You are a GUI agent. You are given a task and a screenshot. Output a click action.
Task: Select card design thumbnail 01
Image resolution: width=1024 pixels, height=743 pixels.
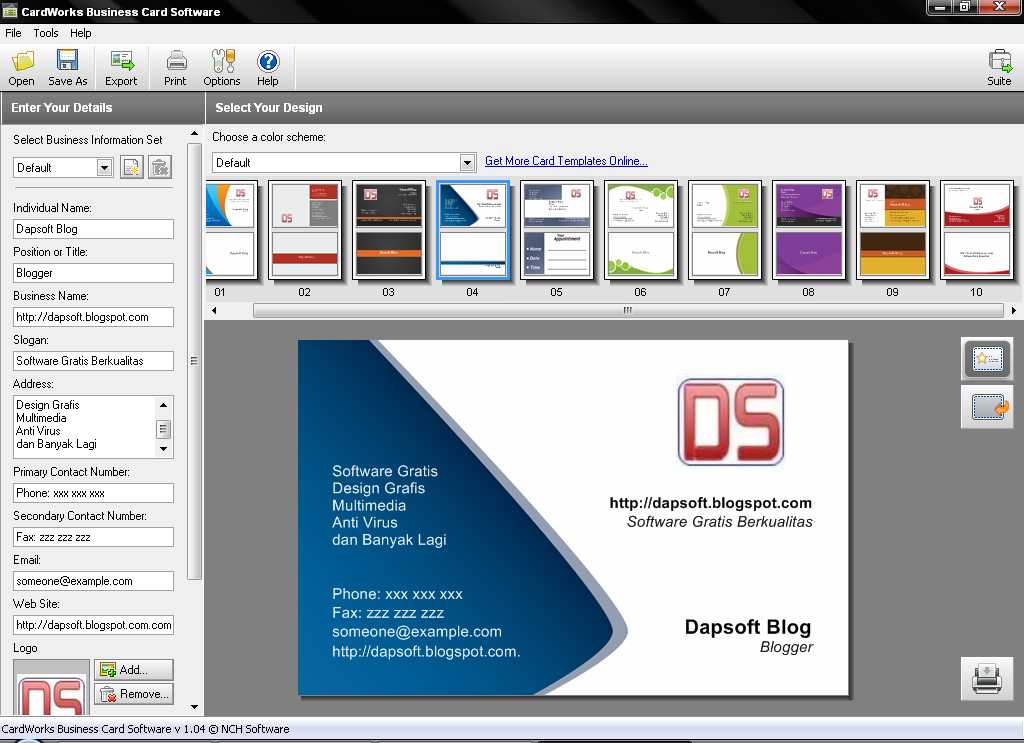[x=232, y=230]
